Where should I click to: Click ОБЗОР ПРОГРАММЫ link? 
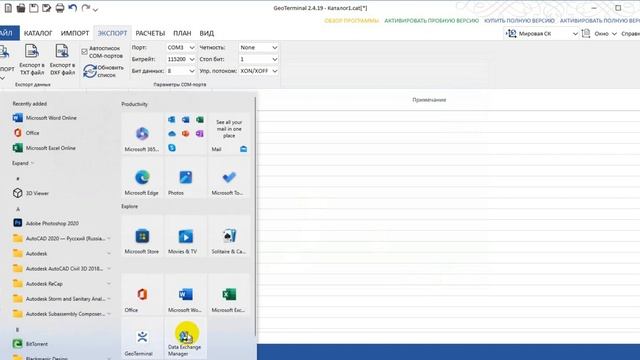pyautogui.click(x=351, y=20)
